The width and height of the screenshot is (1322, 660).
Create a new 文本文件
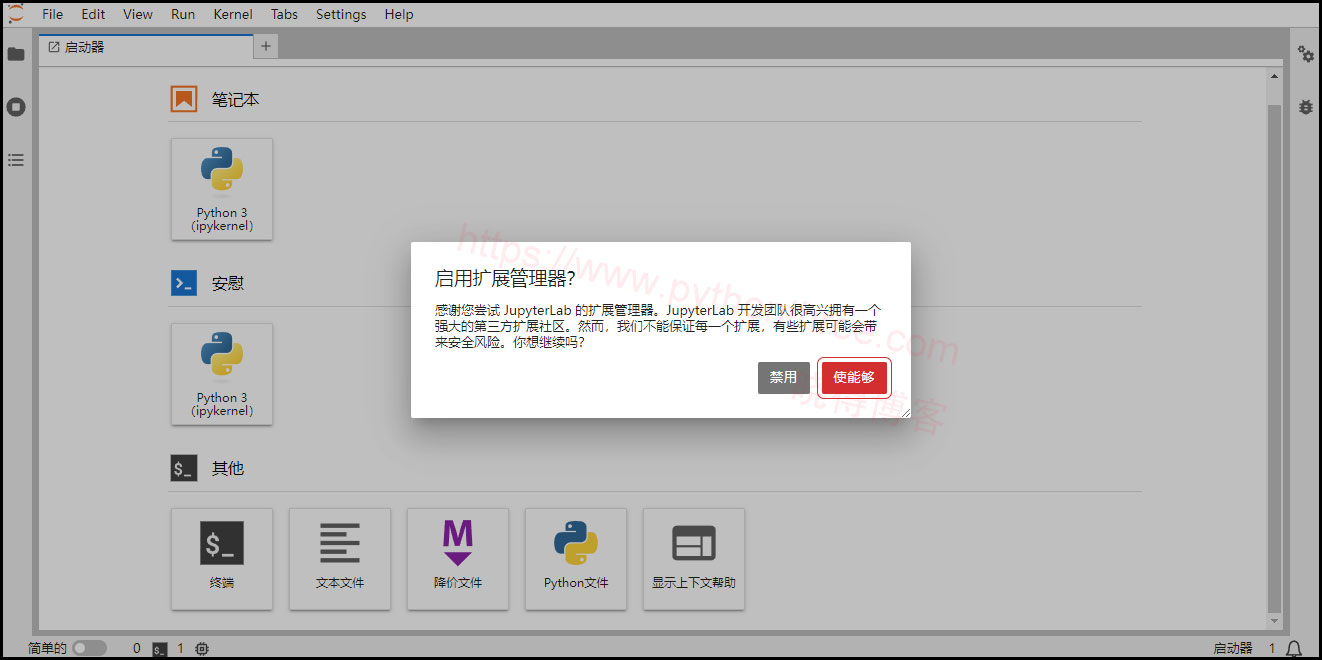[340, 559]
